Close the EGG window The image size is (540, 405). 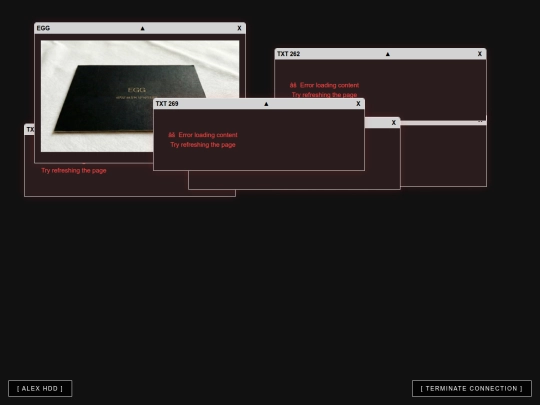pyautogui.click(x=239, y=28)
